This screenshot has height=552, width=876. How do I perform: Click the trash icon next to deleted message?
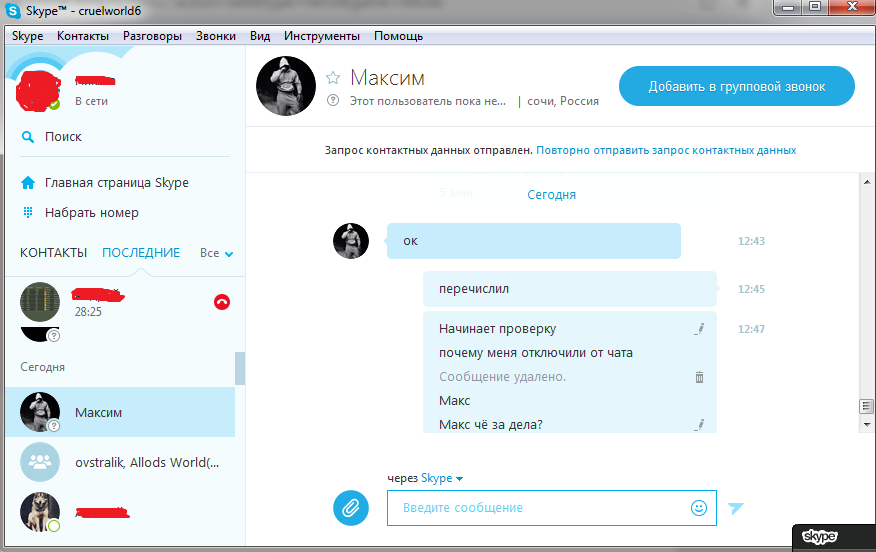[x=699, y=377]
